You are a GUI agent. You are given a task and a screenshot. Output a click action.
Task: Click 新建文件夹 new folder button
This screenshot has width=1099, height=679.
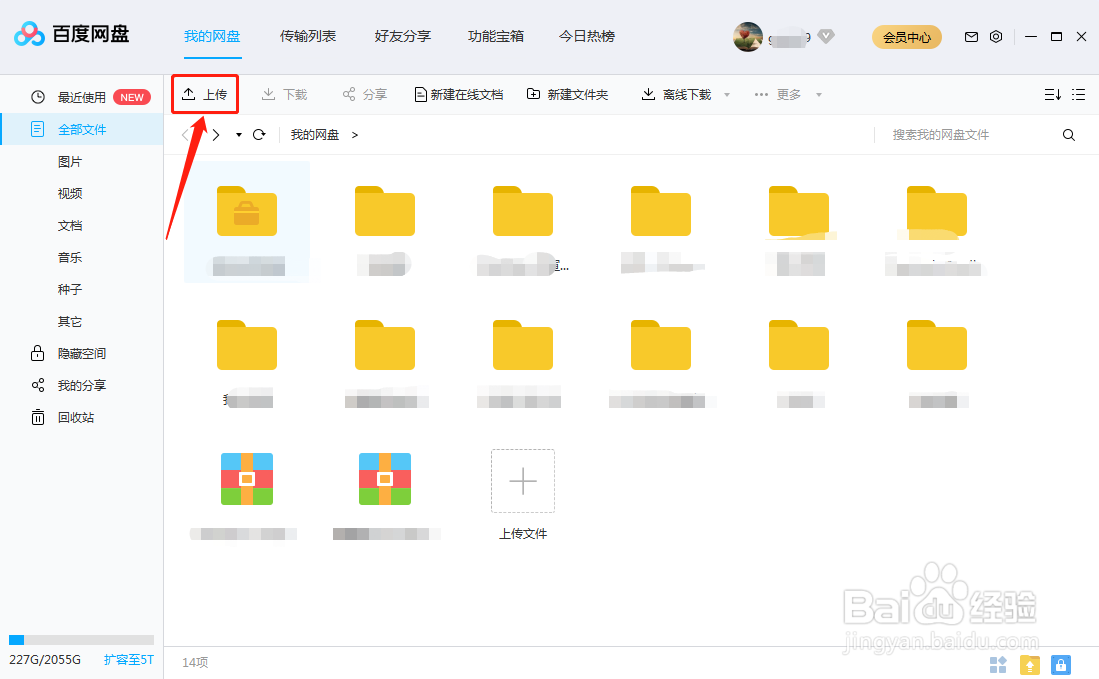567,94
